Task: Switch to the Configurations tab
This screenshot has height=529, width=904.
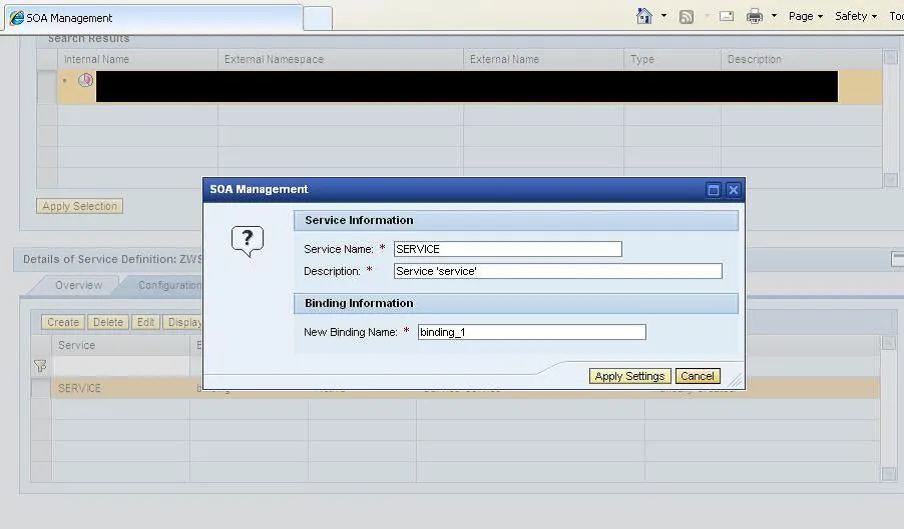Action: coord(168,285)
